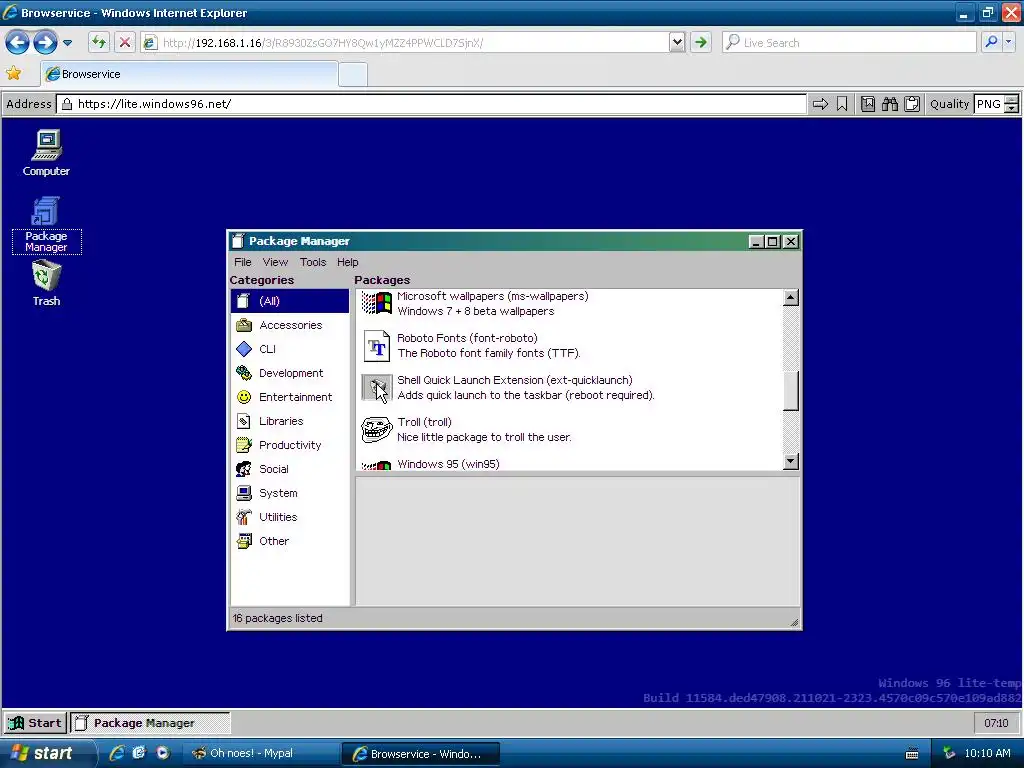
Task: Click the Entertainment smiley icon
Action: (244, 397)
